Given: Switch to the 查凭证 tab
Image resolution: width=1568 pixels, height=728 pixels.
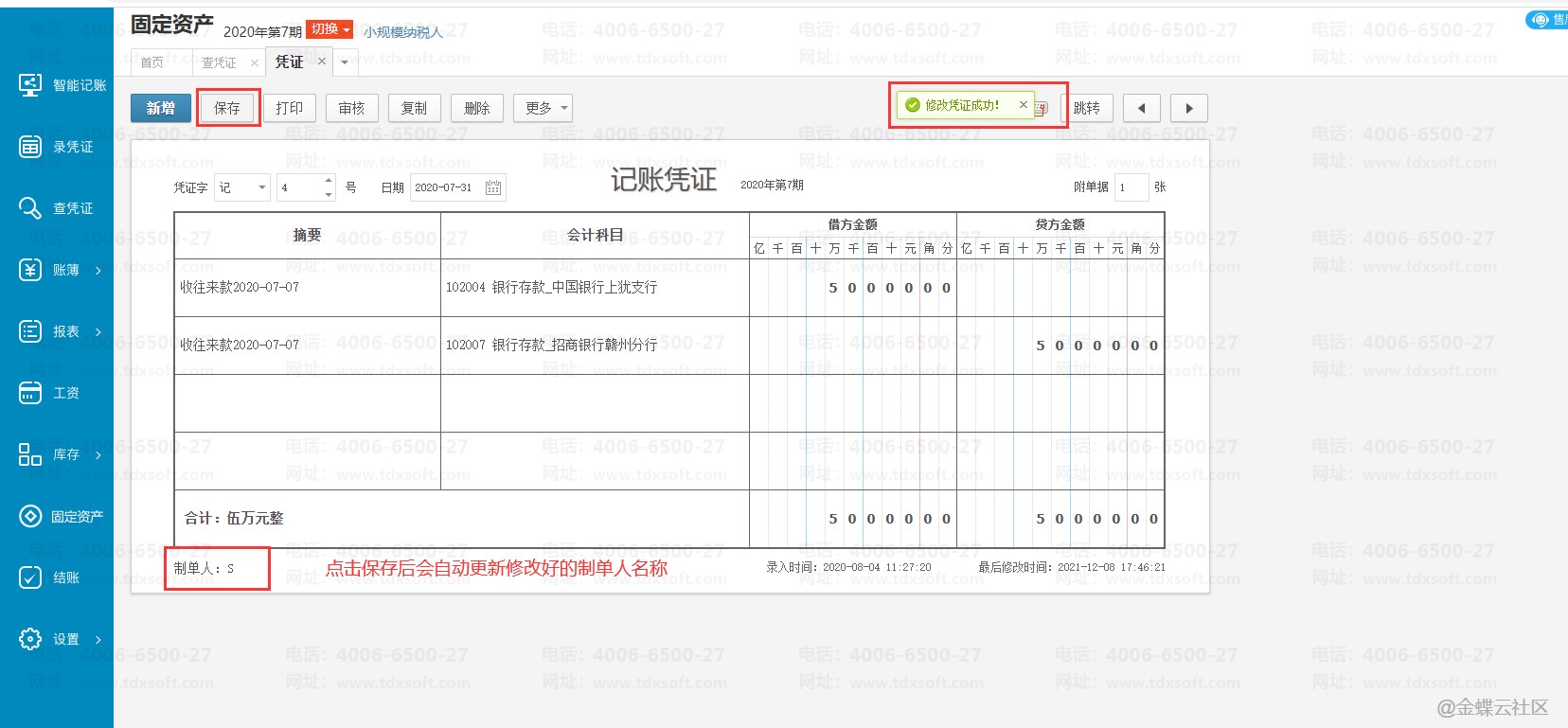Looking at the screenshot, I should coord(220,62).
